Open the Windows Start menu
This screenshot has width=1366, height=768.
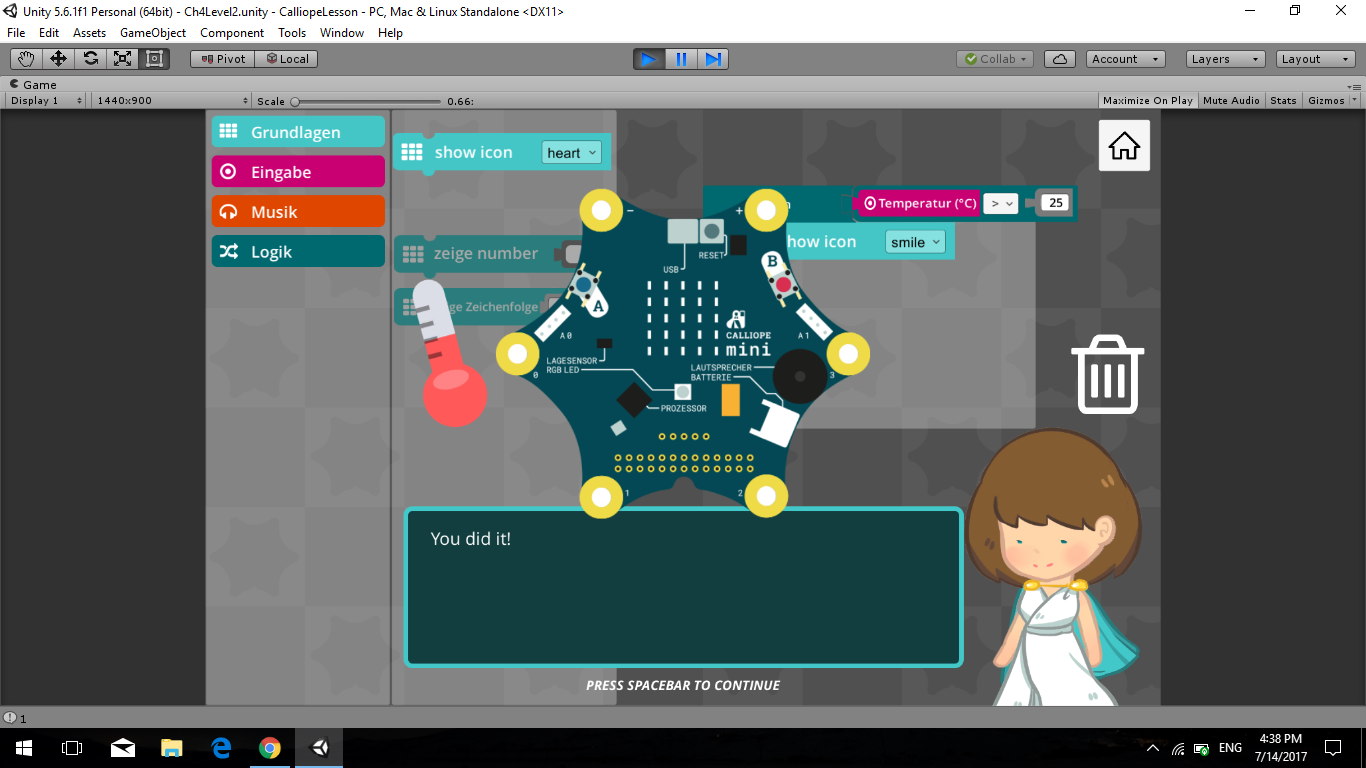(x=24, y=748)
